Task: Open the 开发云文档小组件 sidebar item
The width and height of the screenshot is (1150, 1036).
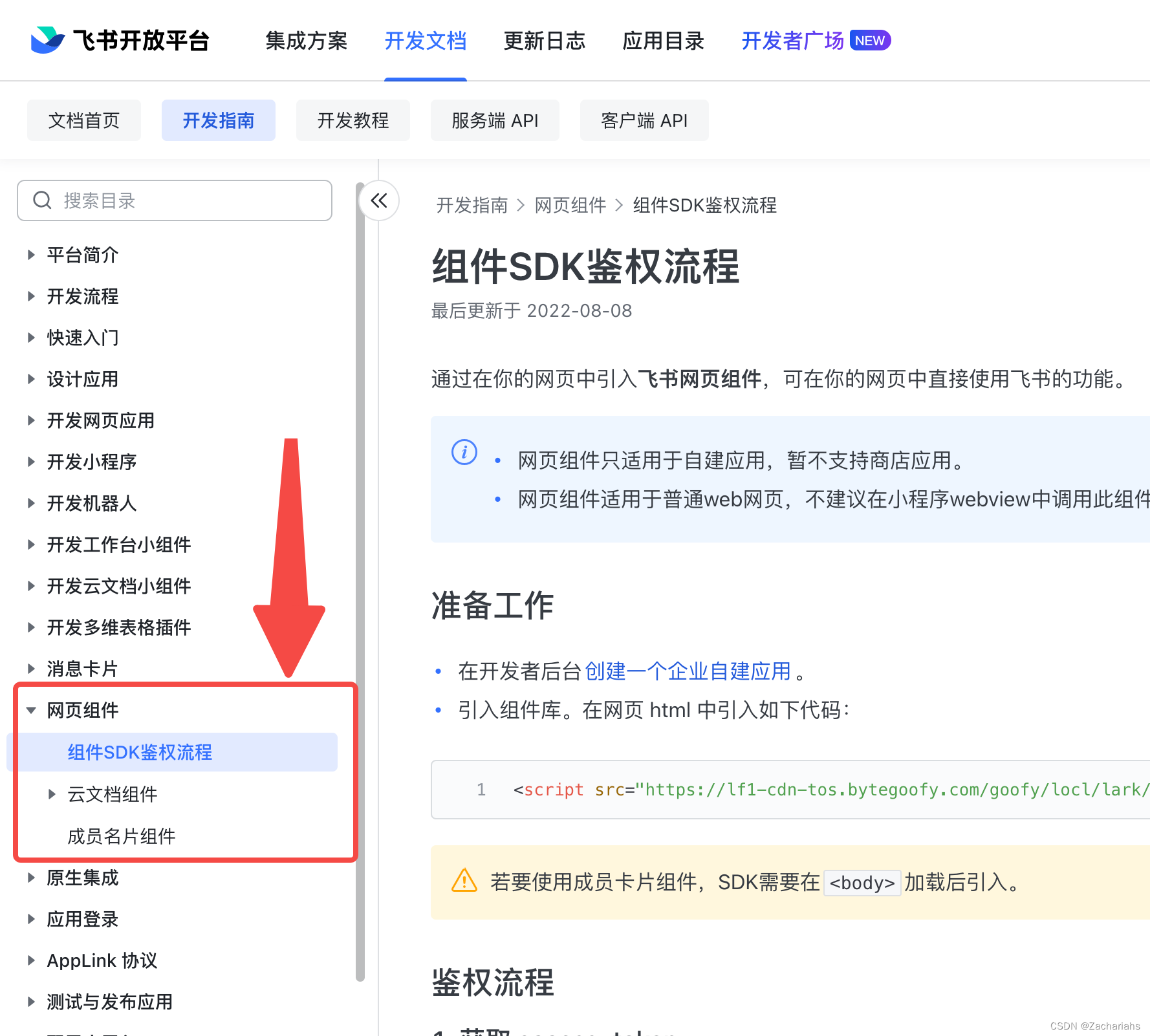Action: point(119,586)
